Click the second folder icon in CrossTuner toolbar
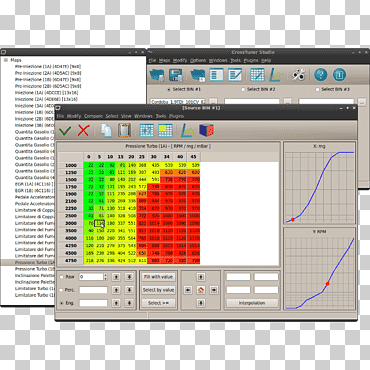This screenshot has height=370, width=370. click(198, 75)
